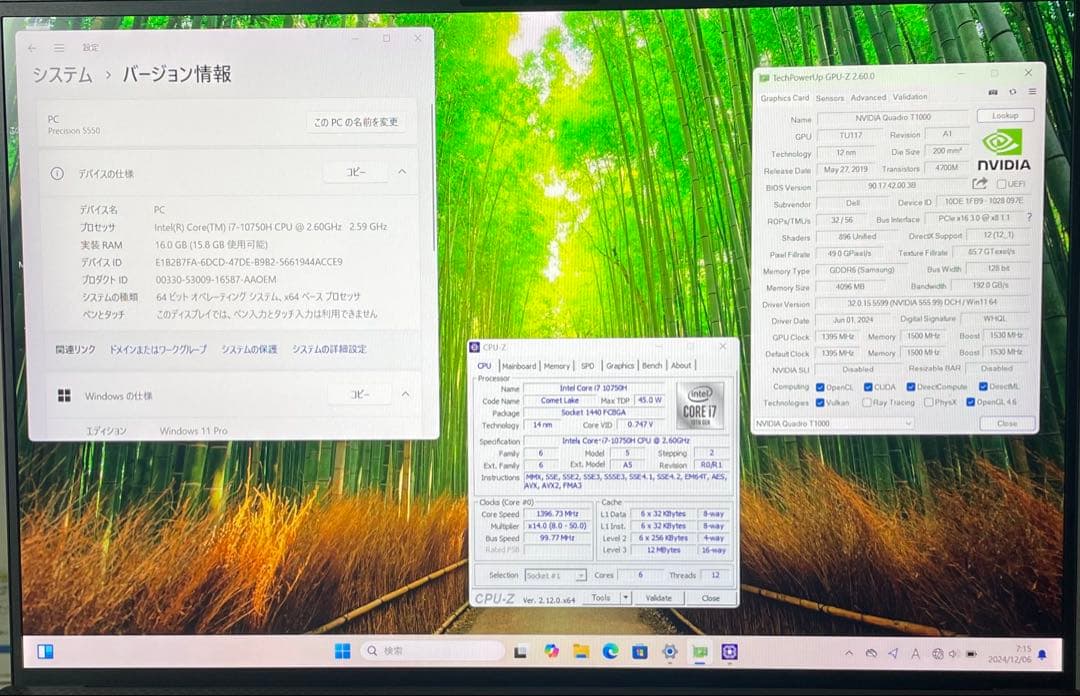The image size is (1080, 696).
Task: Click the GPU-Z screenshot camera icon
Action: tap(994, 92)
